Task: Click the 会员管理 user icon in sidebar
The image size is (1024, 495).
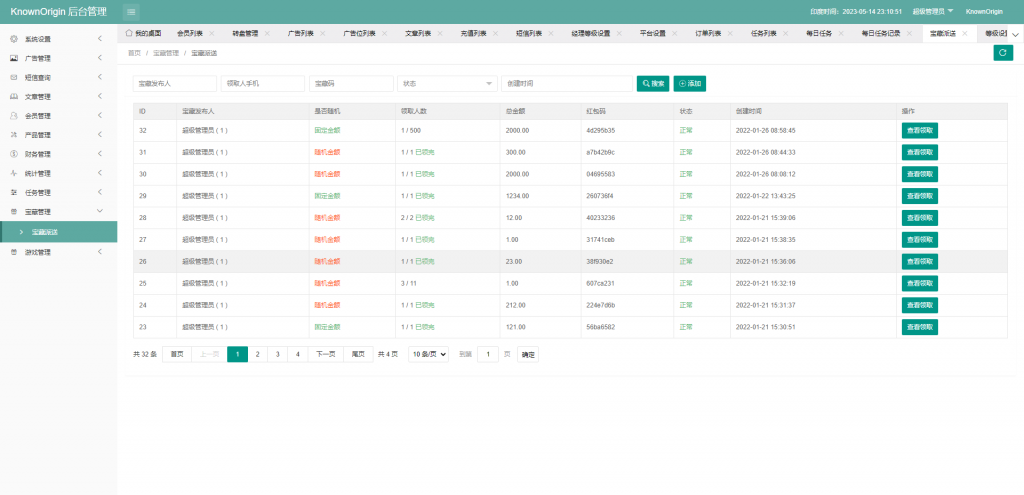Action: pyautogui.click(x=13, y=115)
